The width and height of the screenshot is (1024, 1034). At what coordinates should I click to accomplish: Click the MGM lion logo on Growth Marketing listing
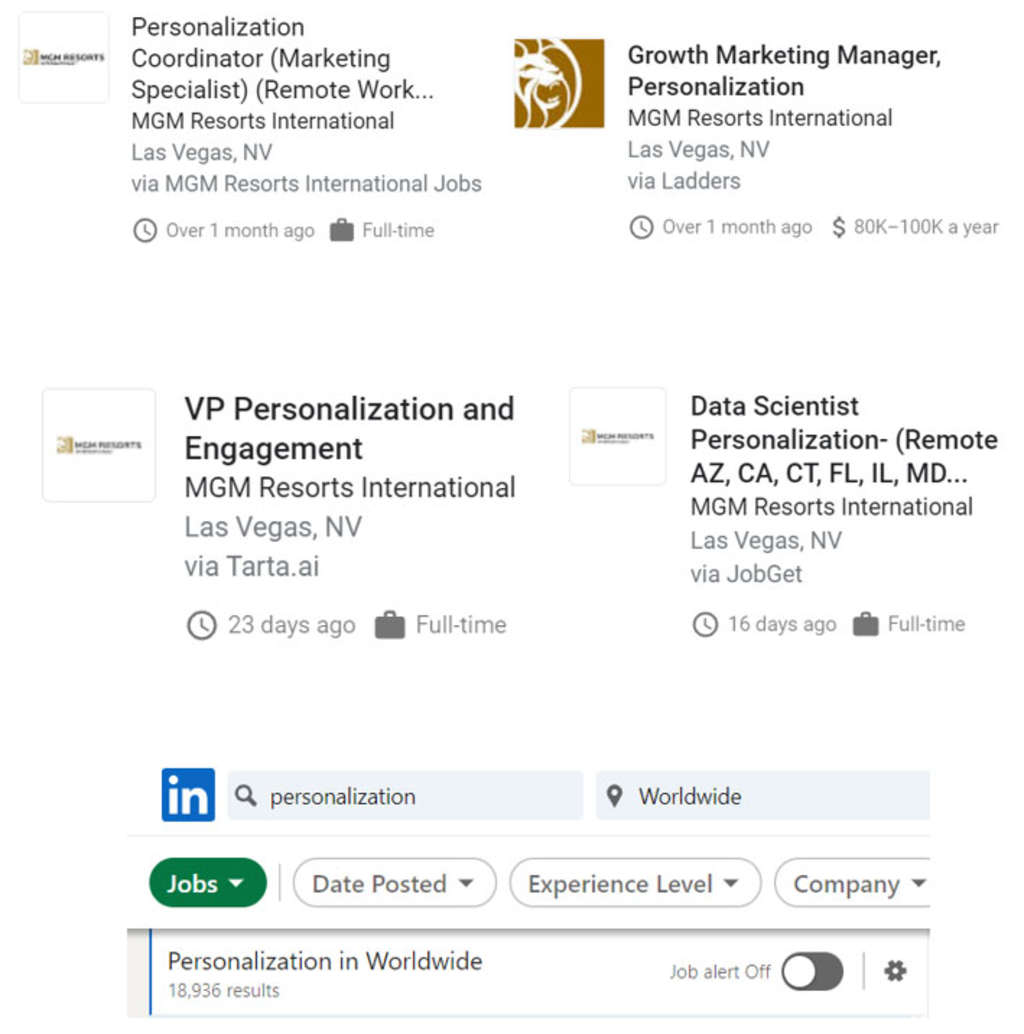(x=558, y=83)
